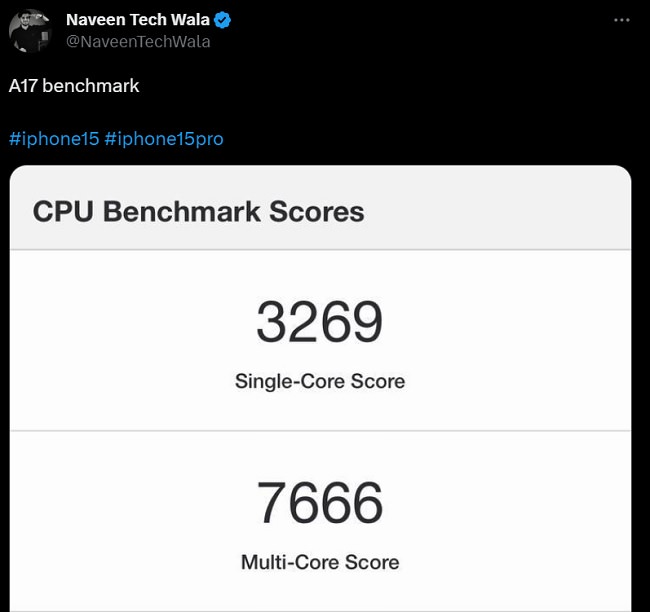This screenshot has height=612, width=650.
Task: Open the #iphone15pro hashtag
Action: point(164,139)
